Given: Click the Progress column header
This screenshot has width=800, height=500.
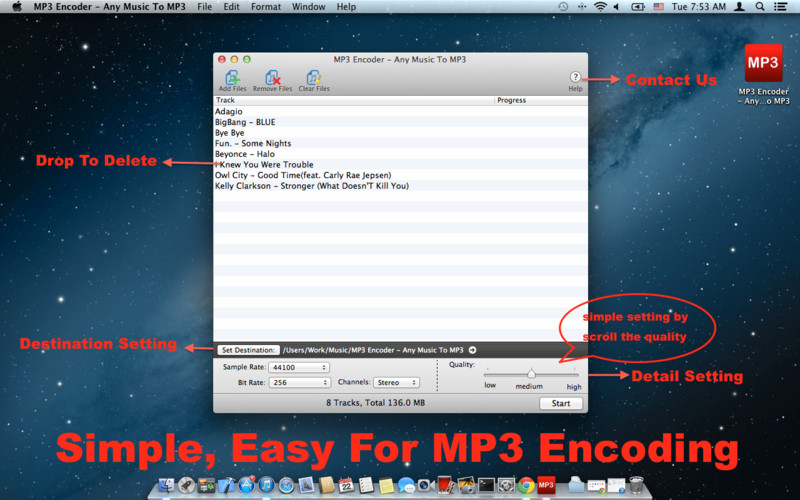Looking at the screenshot, I should point(541,100).
